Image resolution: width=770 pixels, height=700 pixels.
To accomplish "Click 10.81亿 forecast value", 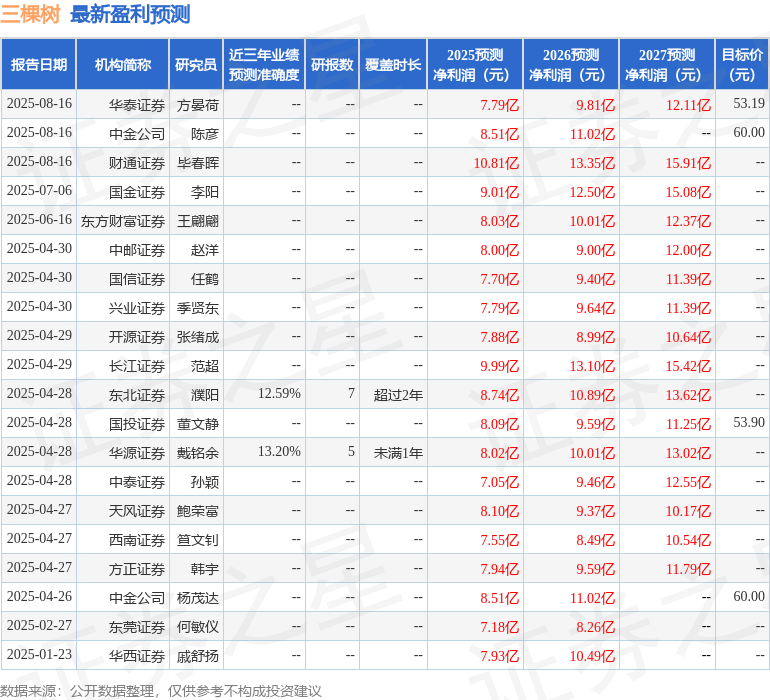I will [x=496, y=163].
